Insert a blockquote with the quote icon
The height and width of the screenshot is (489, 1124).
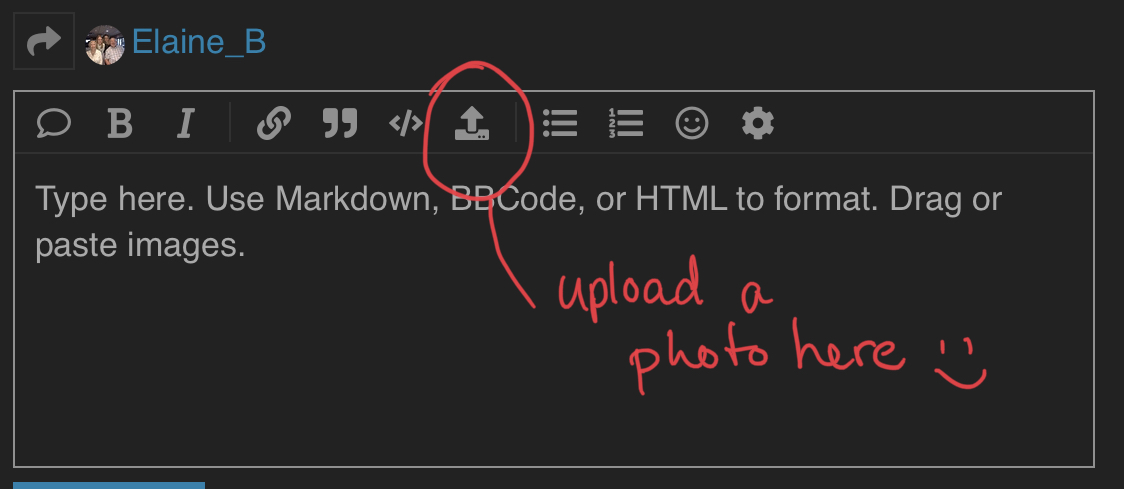(x=340, y=123)
